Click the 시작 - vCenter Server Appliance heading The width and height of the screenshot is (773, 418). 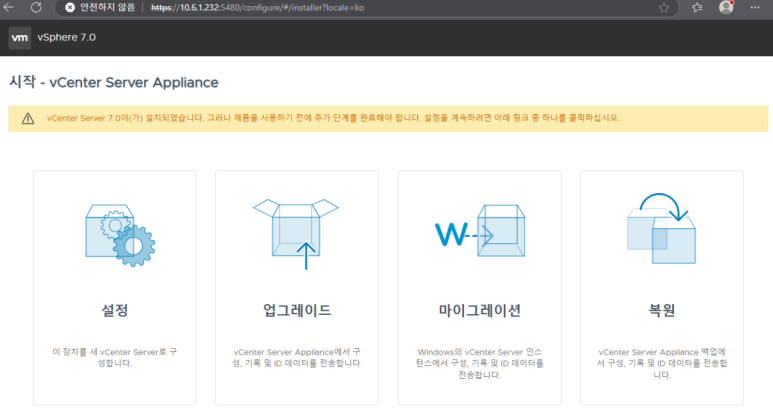114,82
